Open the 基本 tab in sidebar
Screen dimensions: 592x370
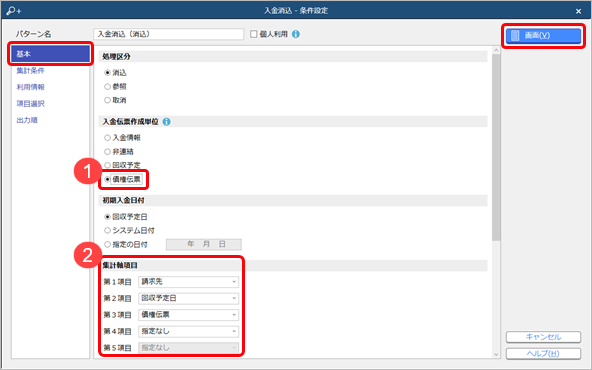pyautogui.click(x=50, y=54)
